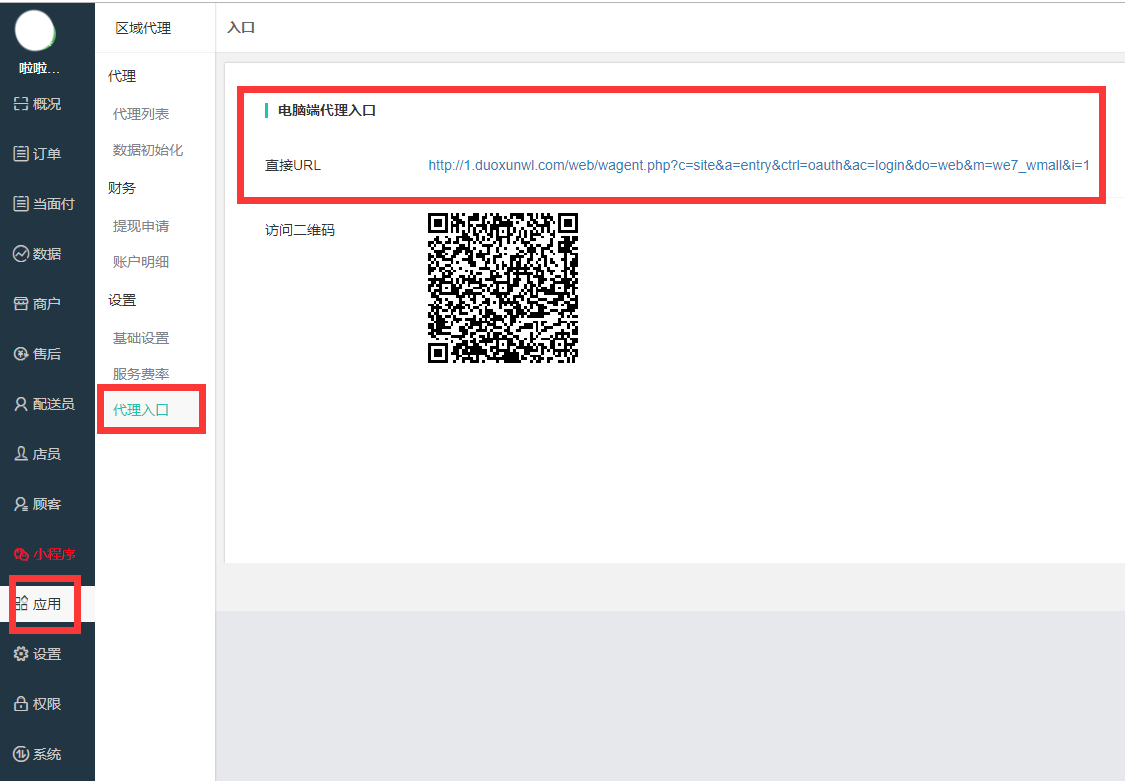Open 数据初始化 submenu item

point(148,150)
